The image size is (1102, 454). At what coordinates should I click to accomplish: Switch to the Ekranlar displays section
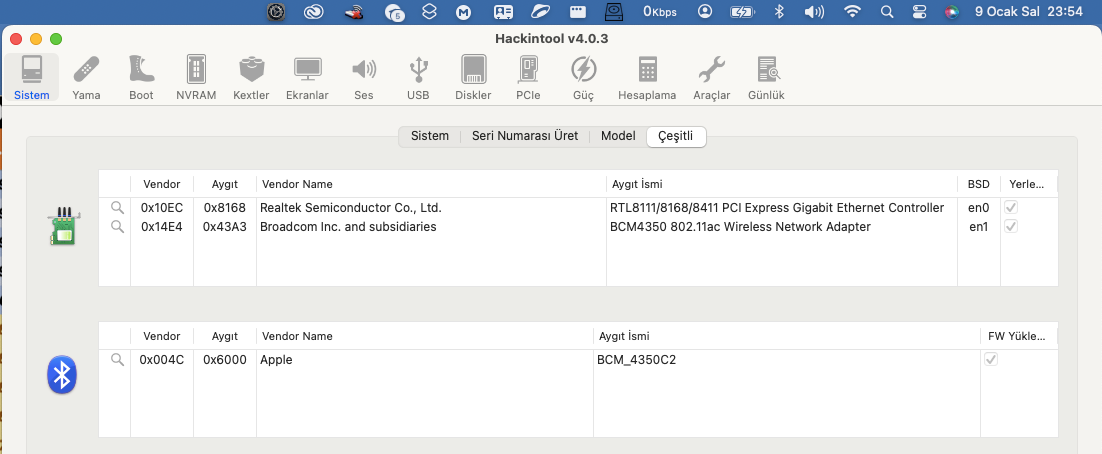307,78
